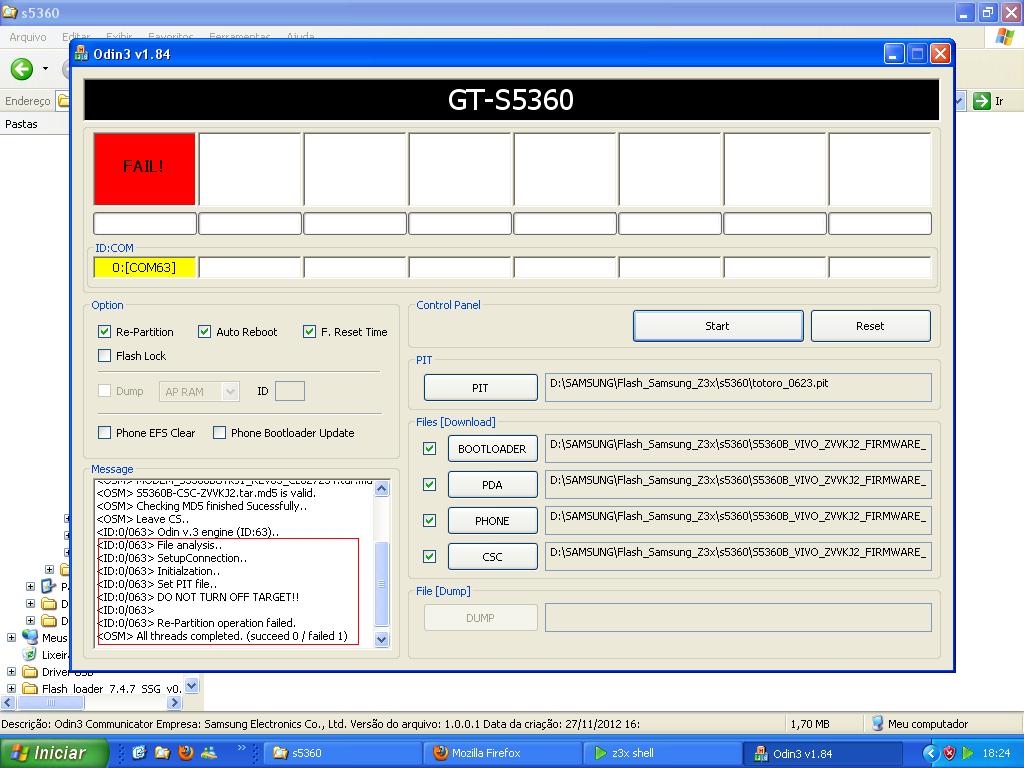Open the AP RAM dump dropdown

click(x=229, y=392)
